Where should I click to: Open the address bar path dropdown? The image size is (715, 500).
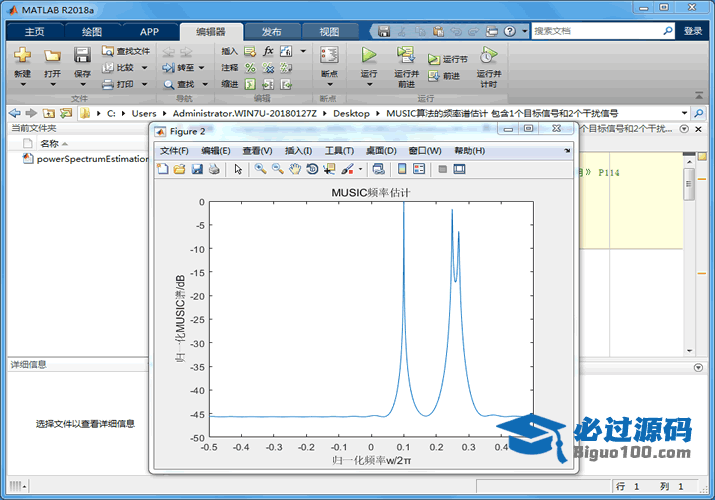(x=684, y=113)
